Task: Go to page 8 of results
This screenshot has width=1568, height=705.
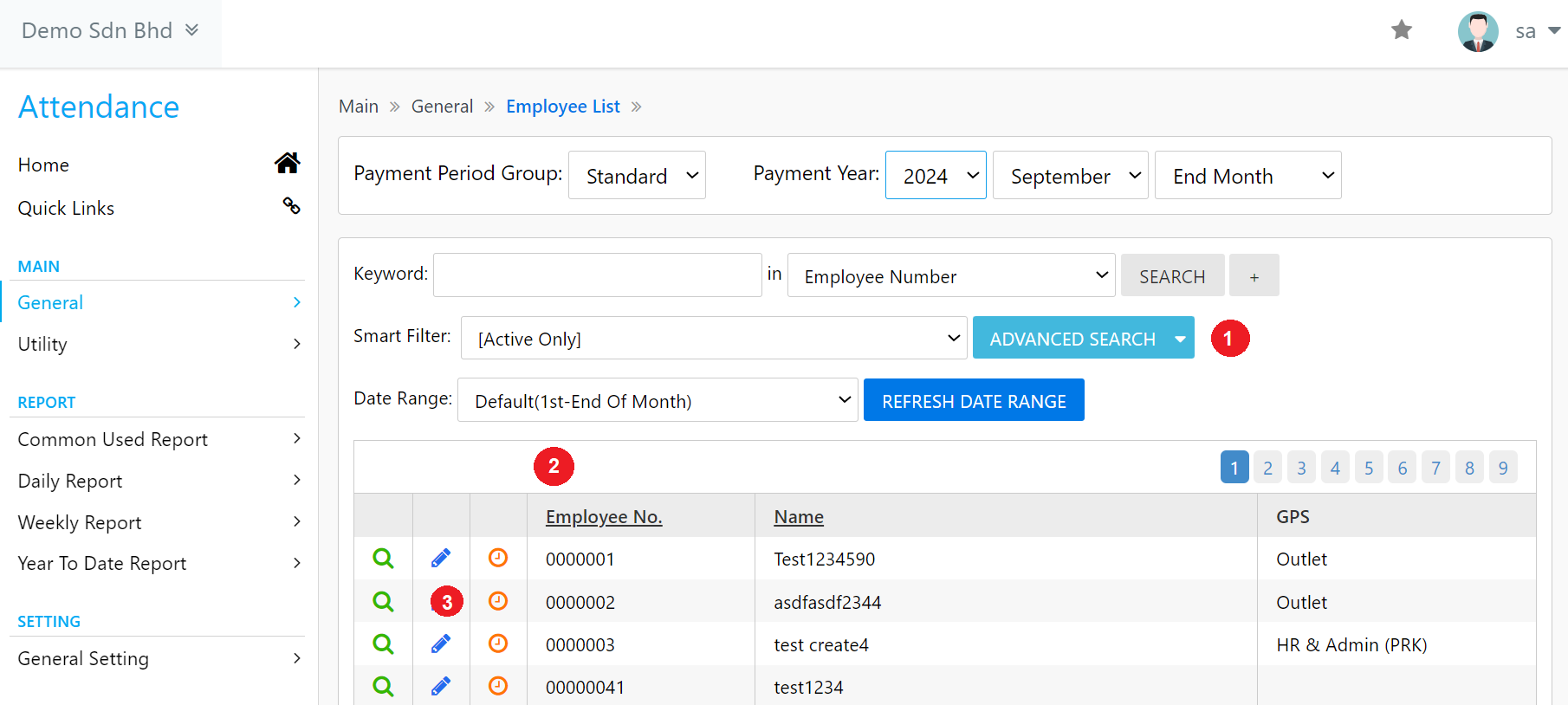Action: click(1469, 468)
